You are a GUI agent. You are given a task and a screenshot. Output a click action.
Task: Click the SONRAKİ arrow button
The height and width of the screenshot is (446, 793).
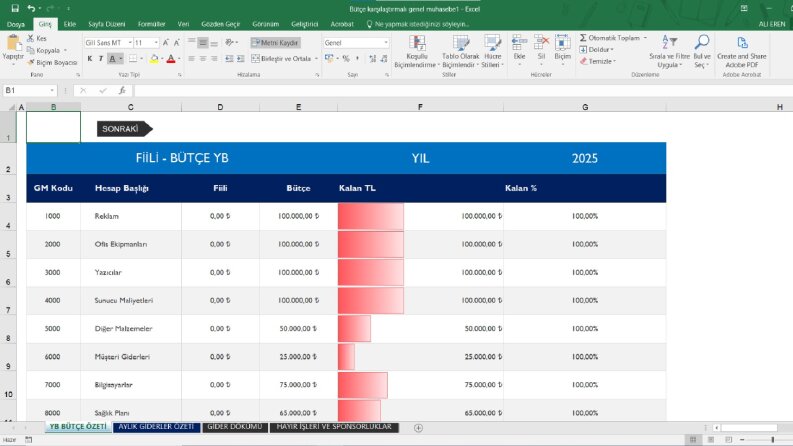click(124, 129)
